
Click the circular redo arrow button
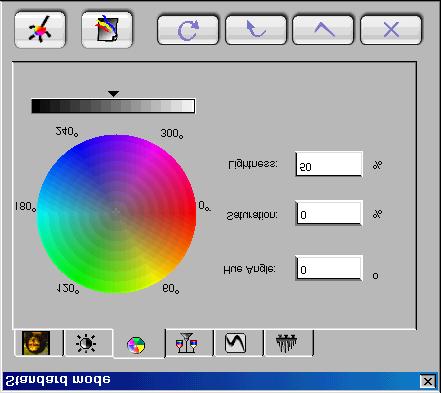tap(188, 30)
